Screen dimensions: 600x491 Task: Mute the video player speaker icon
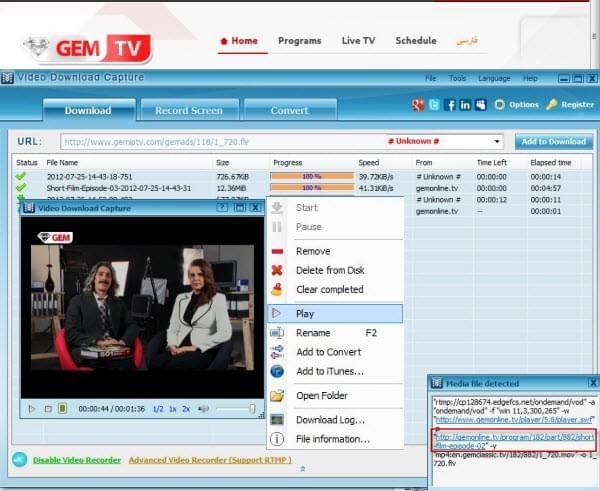(x=203, y=409)
